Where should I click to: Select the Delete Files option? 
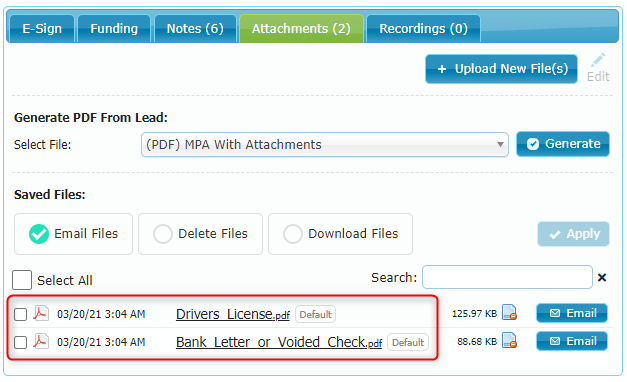[x=200, y=234]
